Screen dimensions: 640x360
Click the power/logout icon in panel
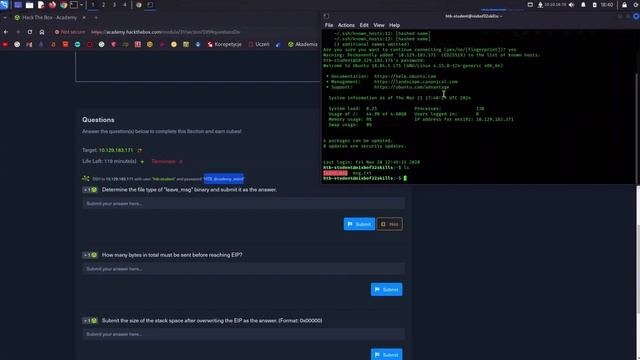click(637, 5)
